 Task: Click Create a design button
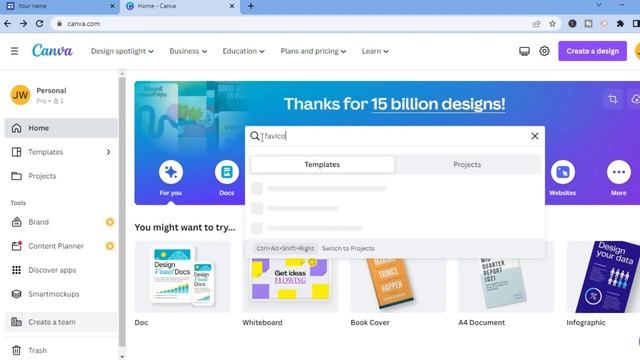(592, 51)
